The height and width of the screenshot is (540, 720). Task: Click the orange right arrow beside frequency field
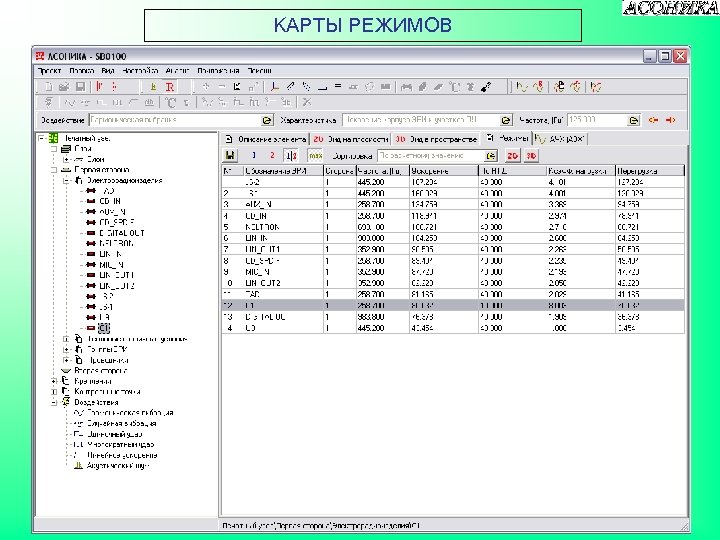click(670, 120)
